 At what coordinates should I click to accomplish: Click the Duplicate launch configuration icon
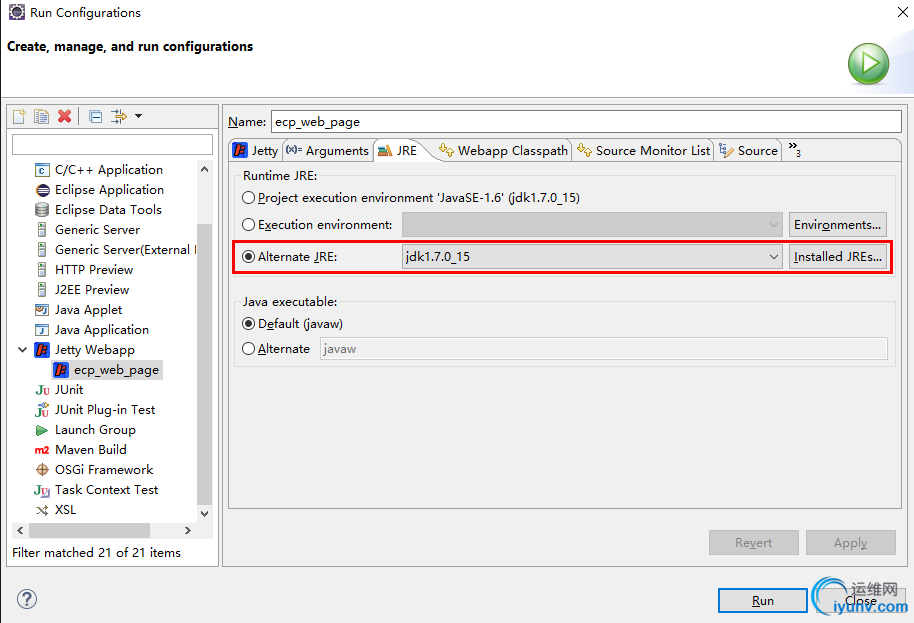(41, 116)
